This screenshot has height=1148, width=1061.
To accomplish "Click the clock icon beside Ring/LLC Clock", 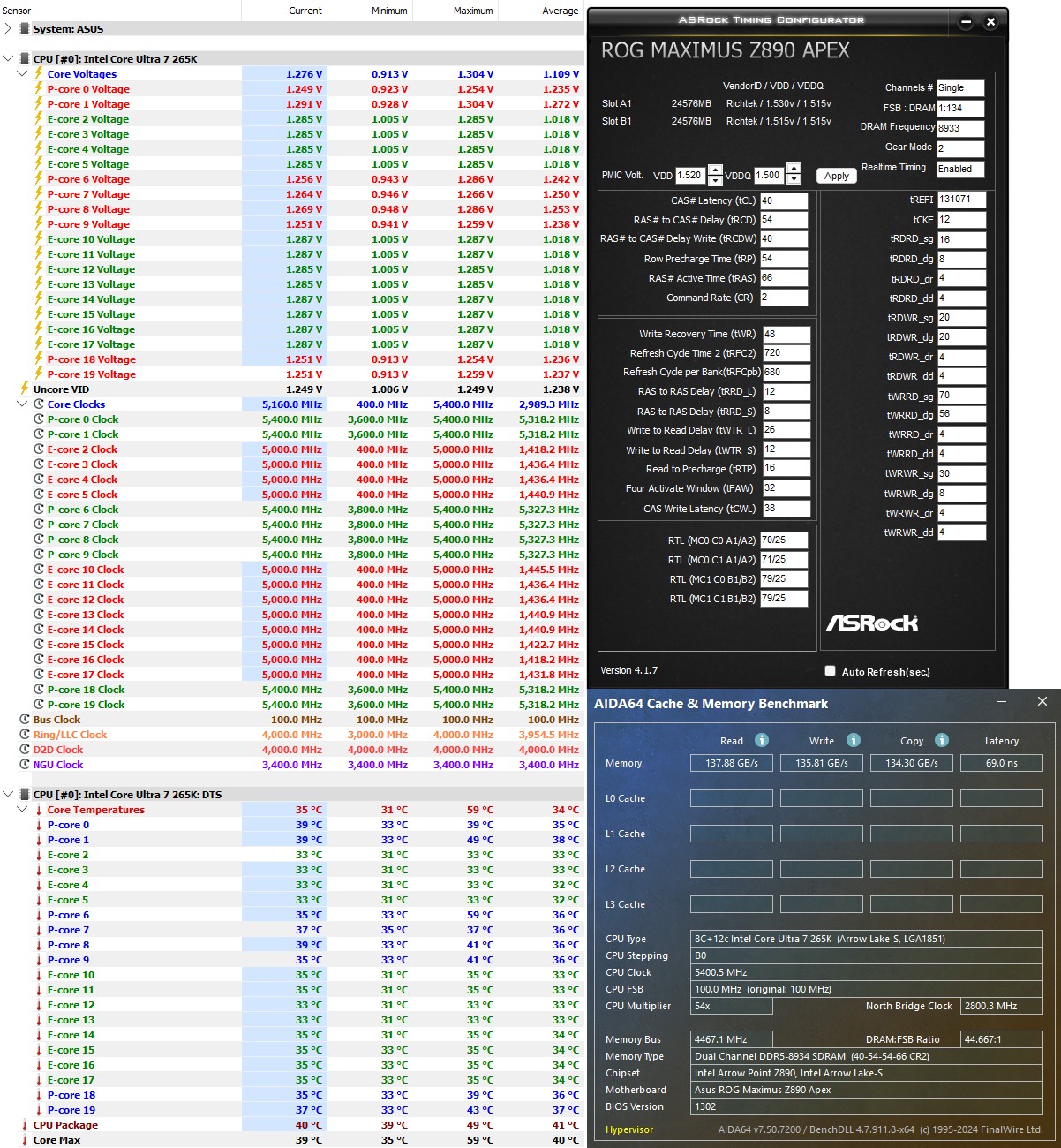I will [x=25, y=735].
